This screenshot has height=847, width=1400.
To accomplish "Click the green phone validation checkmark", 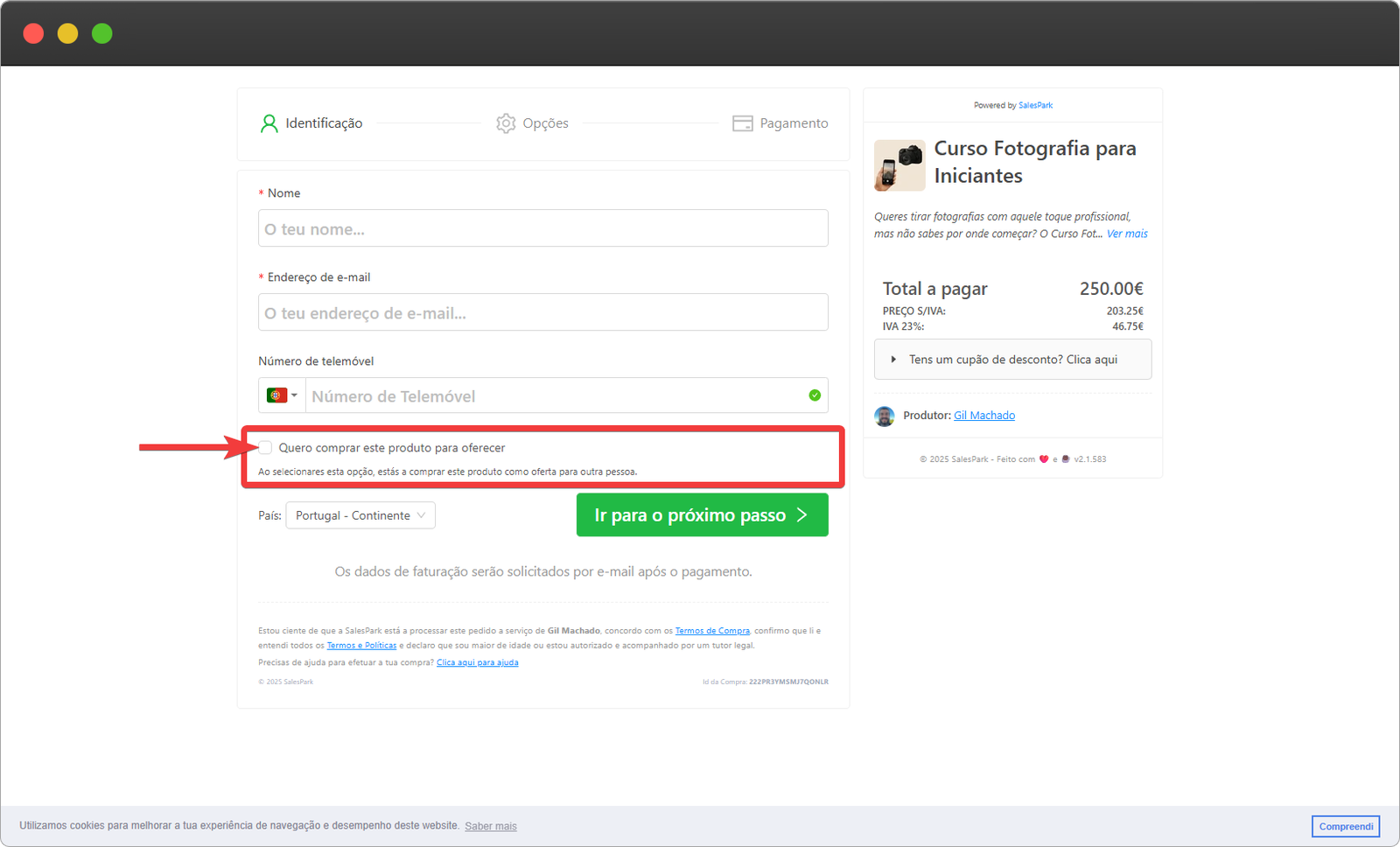I will [815, 395].
